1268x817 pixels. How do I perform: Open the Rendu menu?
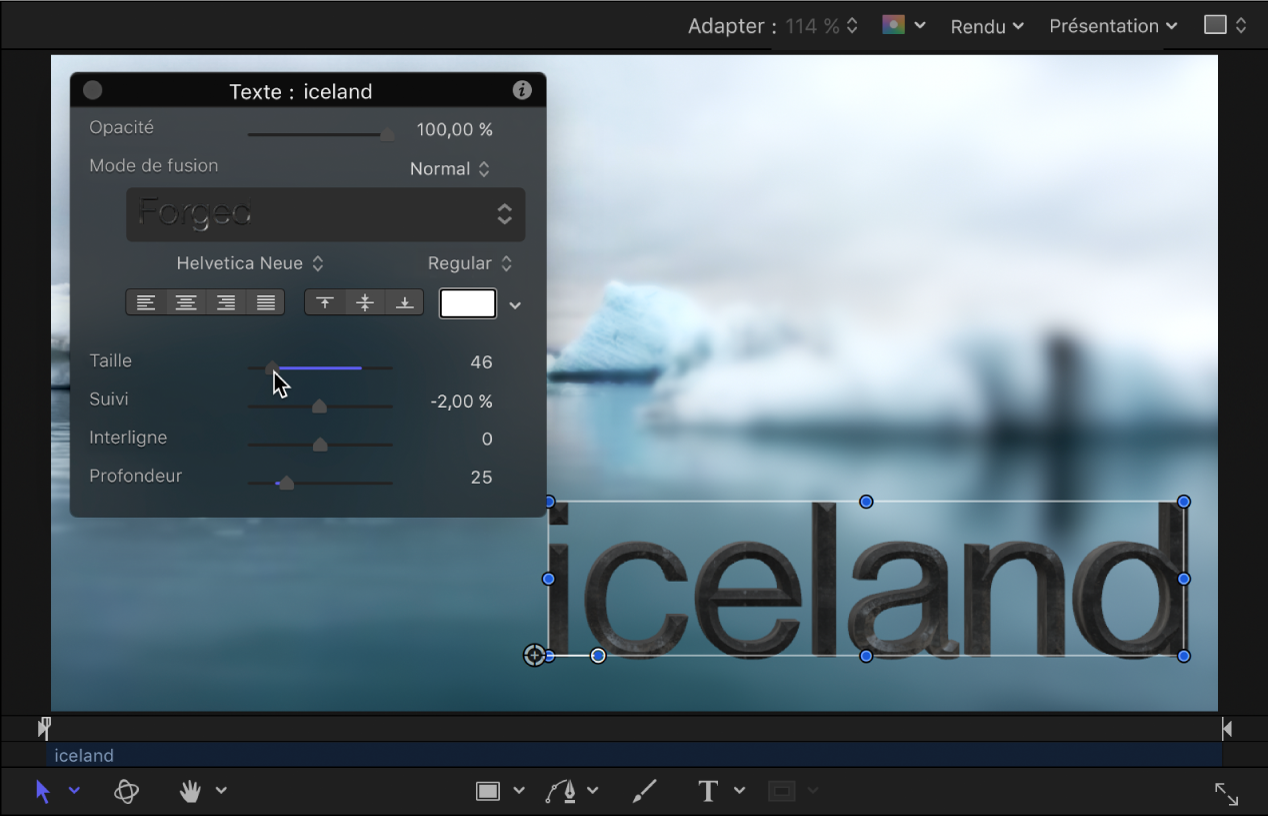click(987, 26)
